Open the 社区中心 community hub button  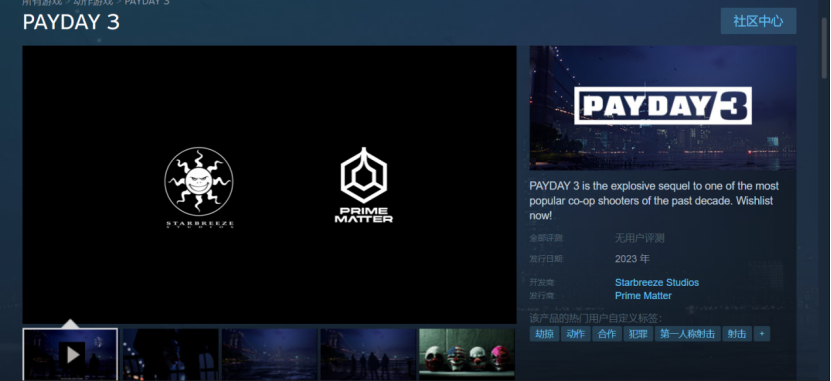758,21
